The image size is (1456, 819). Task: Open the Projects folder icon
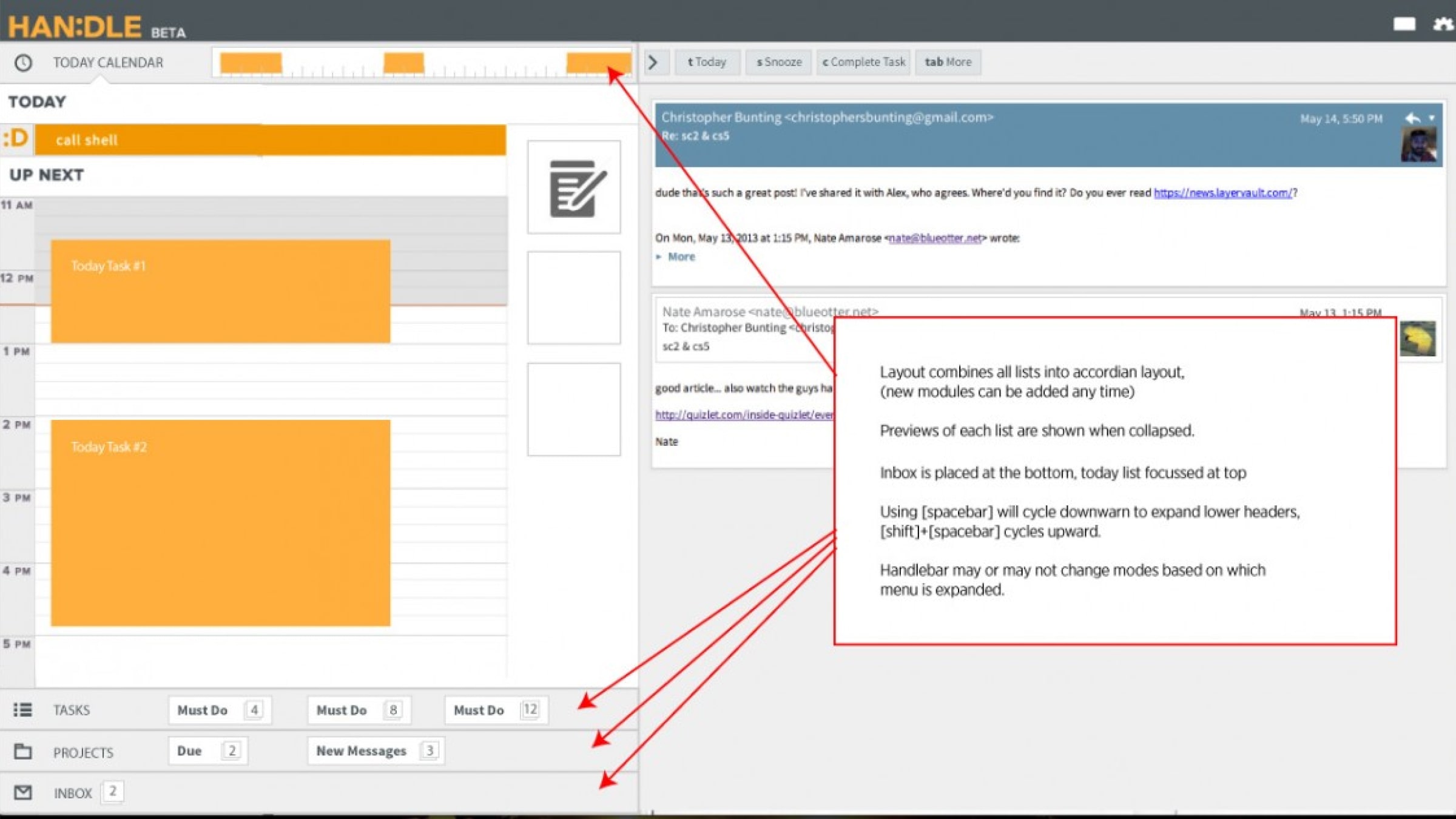click(22, 752)
